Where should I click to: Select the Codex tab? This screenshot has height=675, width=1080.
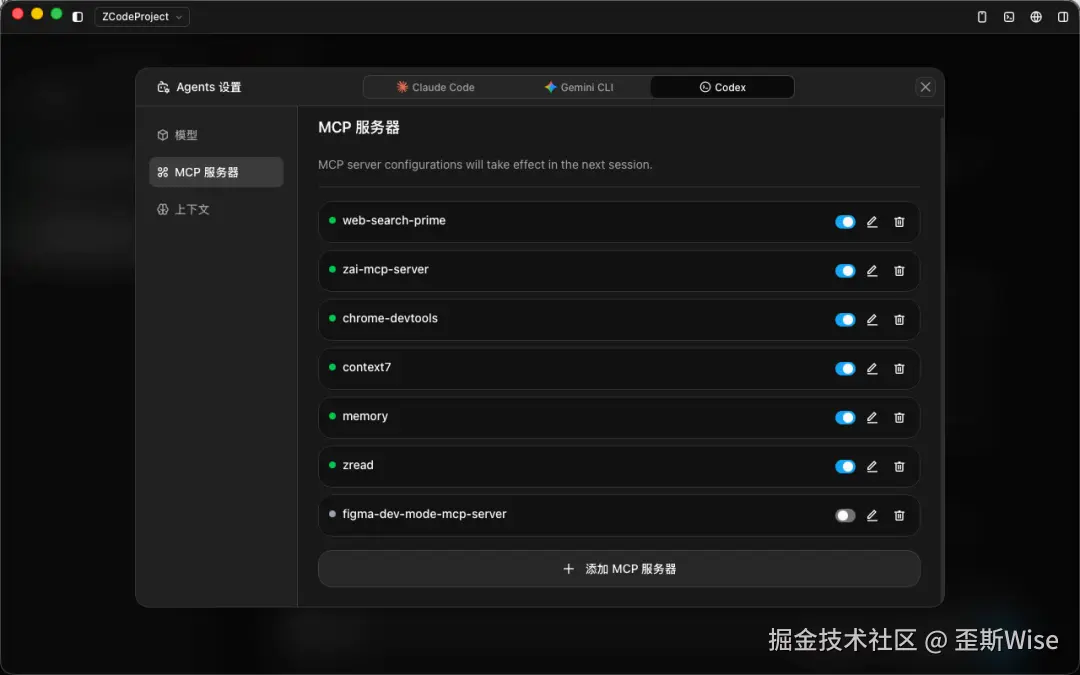tap(723, 87)
